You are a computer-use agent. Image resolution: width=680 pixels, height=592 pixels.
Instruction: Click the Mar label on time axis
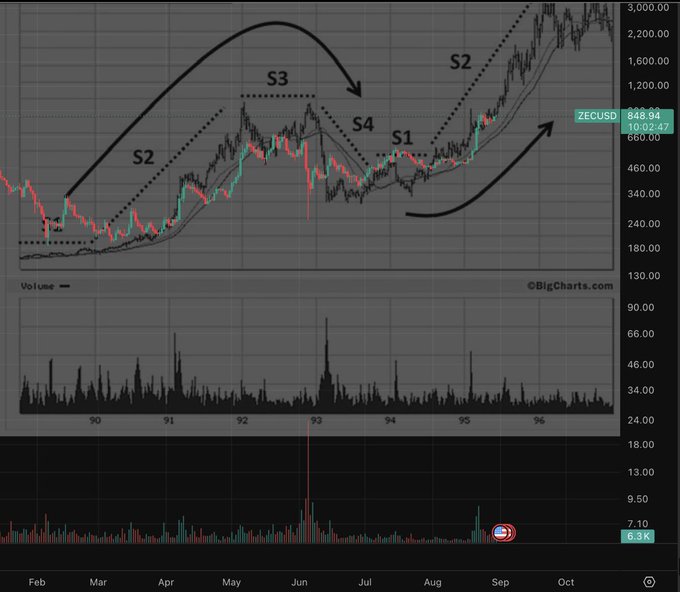98,582
